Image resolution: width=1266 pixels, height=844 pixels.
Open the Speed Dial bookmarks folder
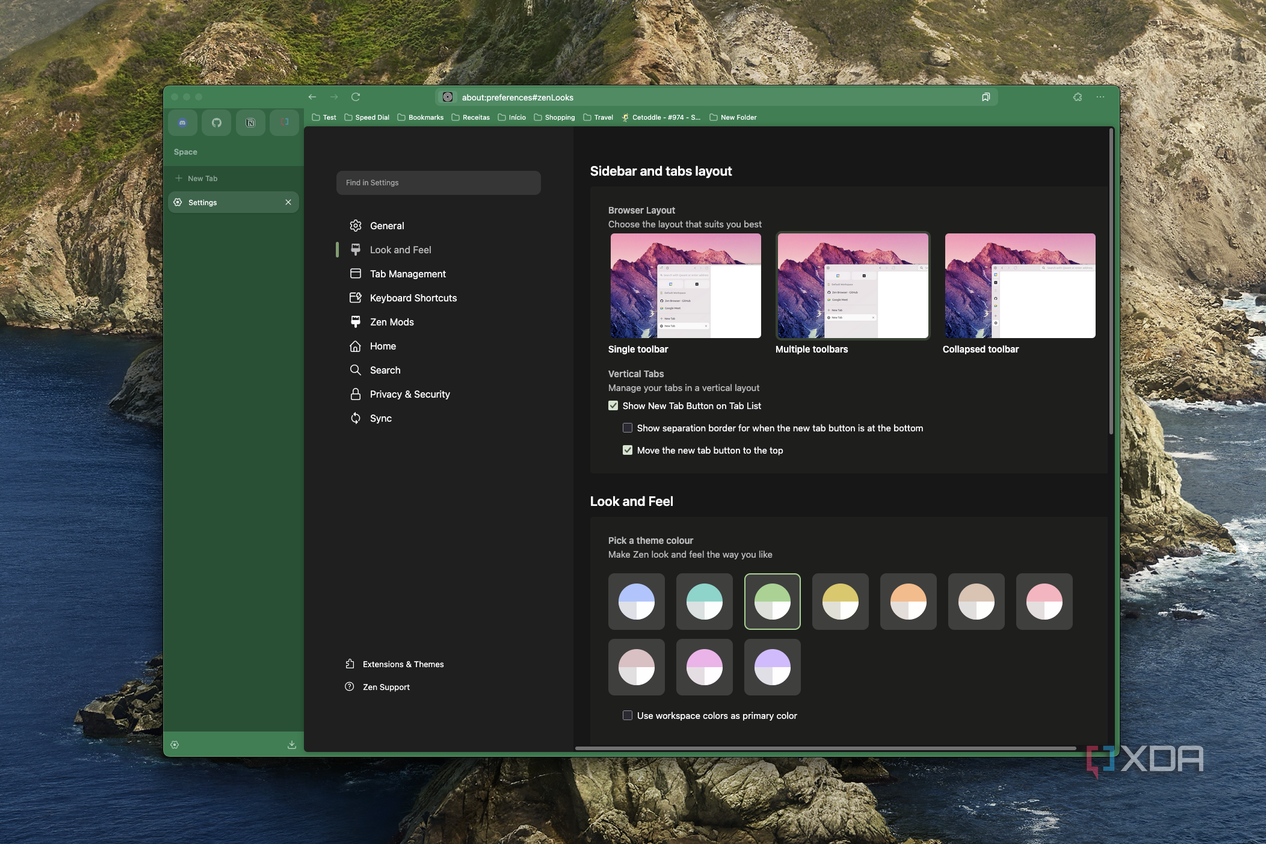367,117
